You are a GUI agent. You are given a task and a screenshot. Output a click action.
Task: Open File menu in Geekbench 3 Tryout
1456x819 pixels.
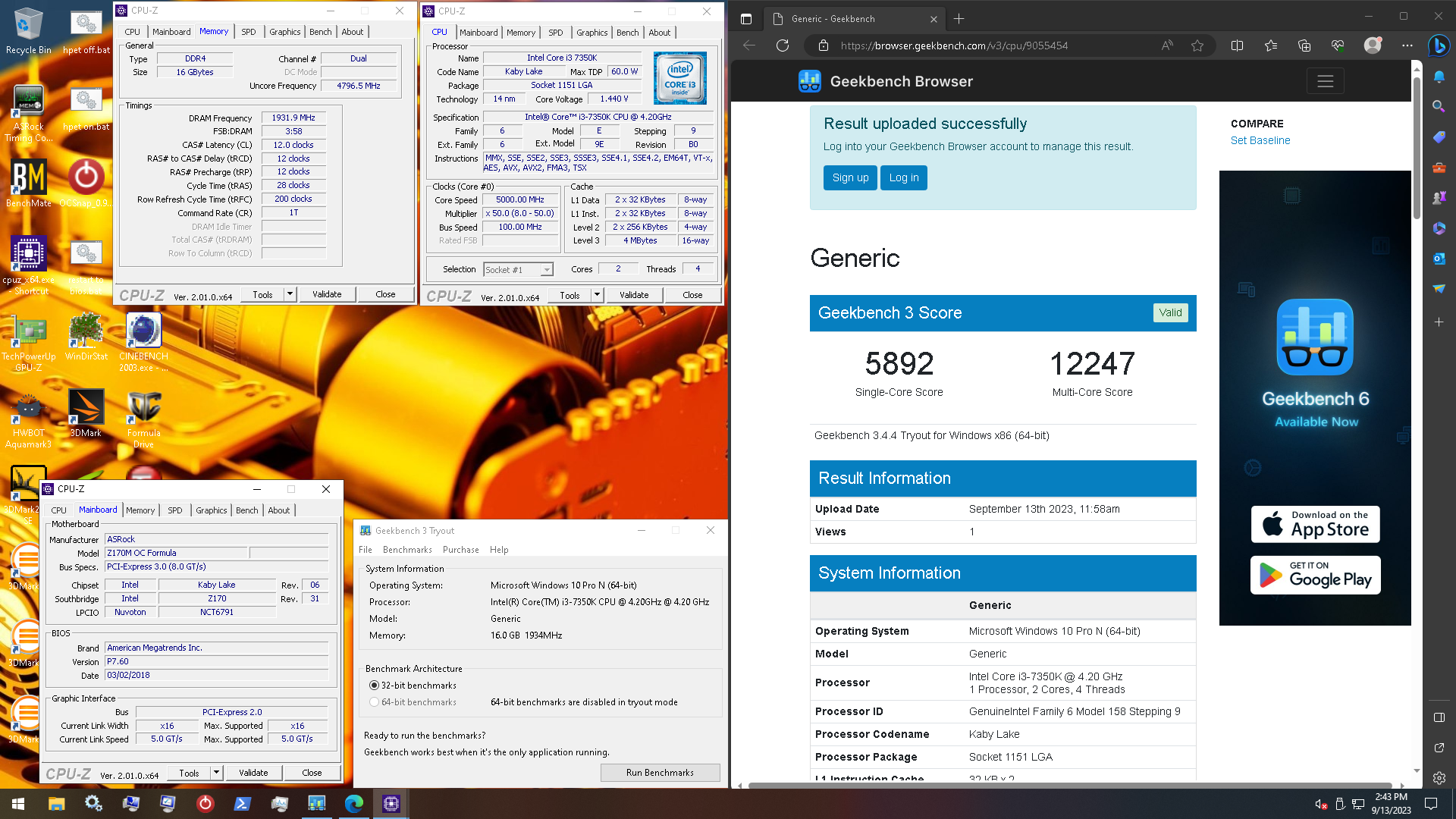tap(366, 550)
